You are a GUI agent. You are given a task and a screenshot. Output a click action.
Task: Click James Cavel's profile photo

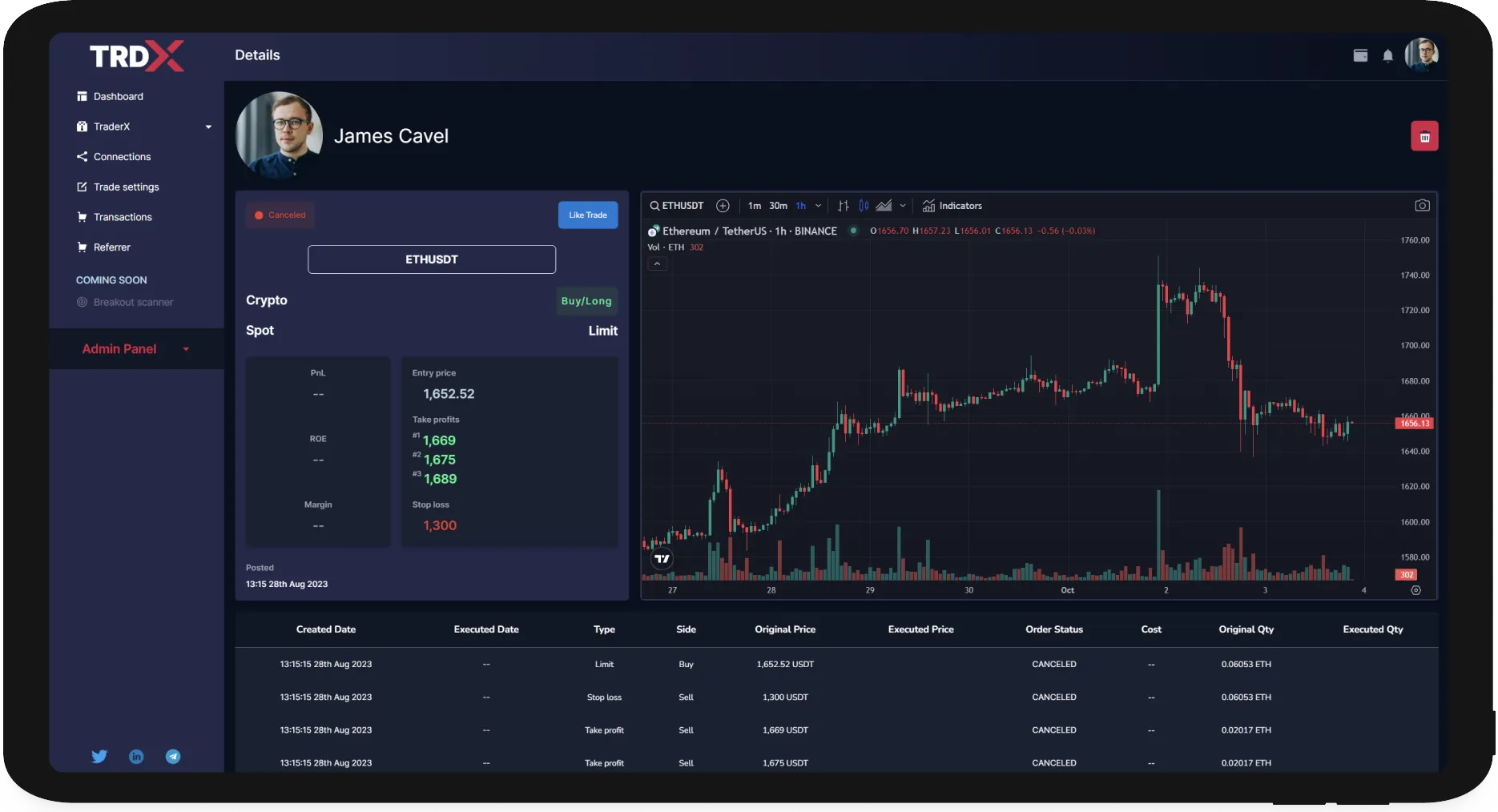point(279,135)
